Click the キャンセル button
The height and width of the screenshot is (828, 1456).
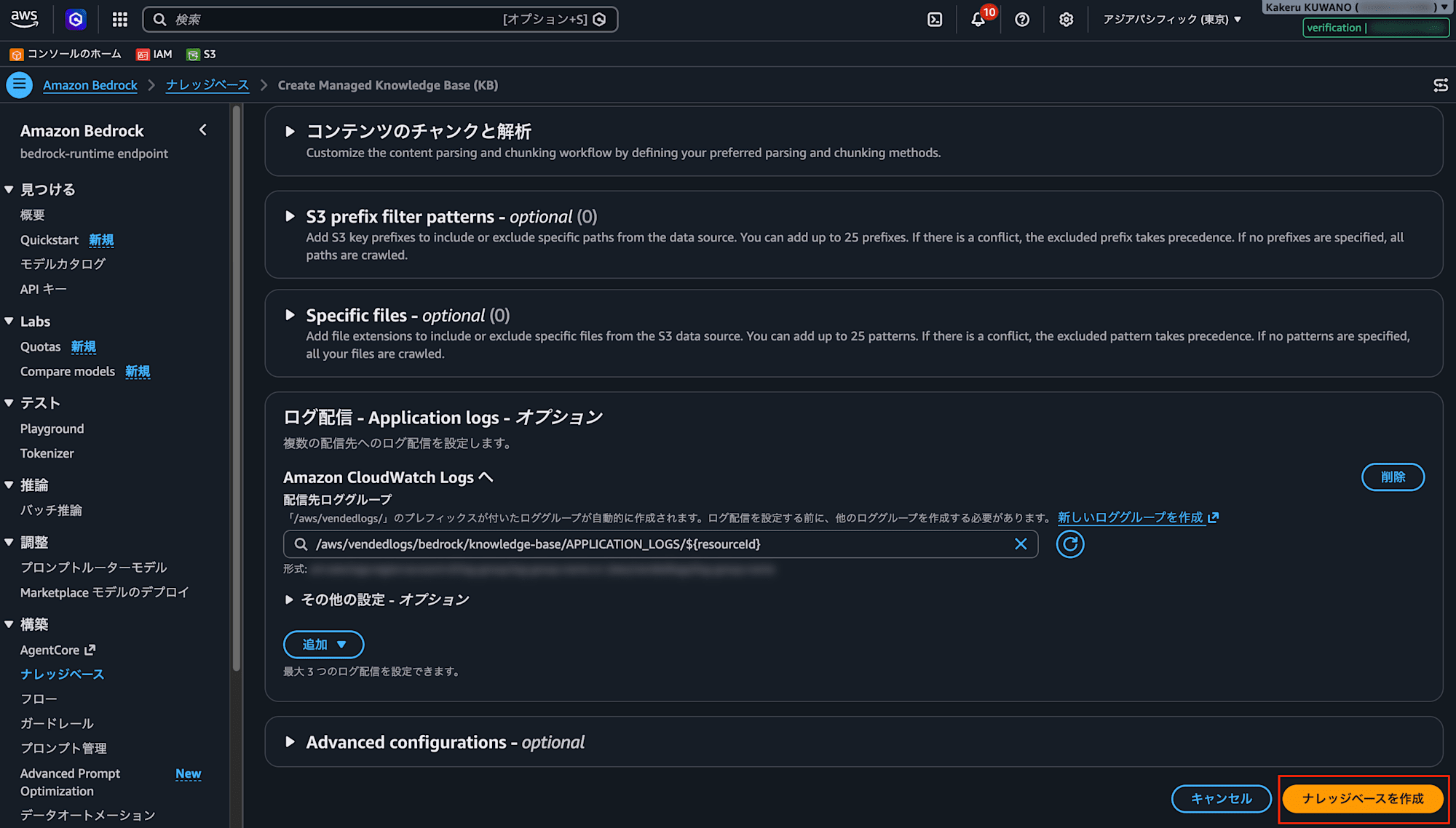pyautogui.click(x=1222, y=799)
